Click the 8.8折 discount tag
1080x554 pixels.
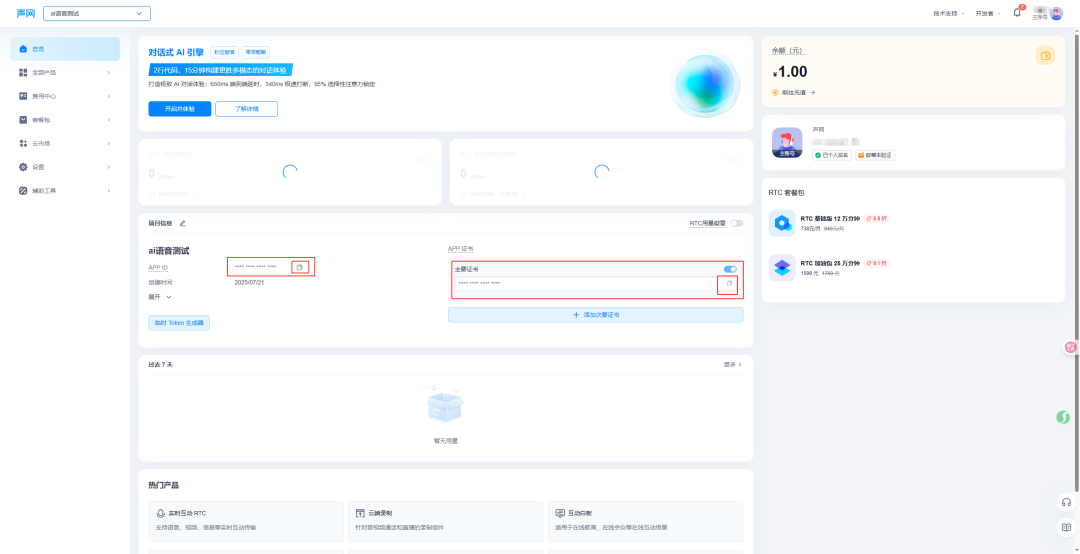(x=878, y=218)
